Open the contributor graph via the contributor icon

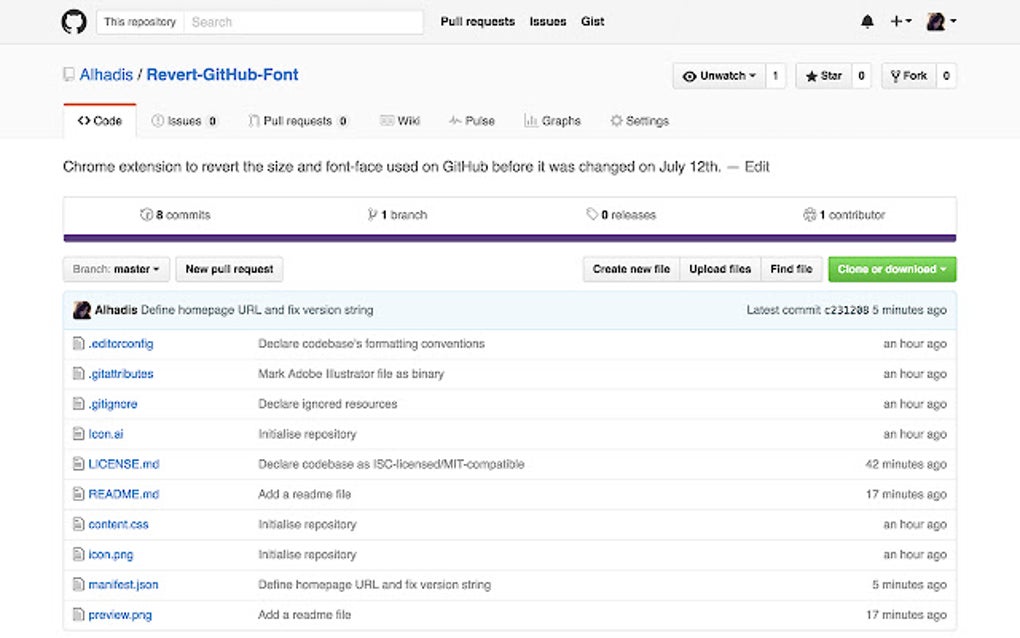pyautogui.click(x=810, y=213)
